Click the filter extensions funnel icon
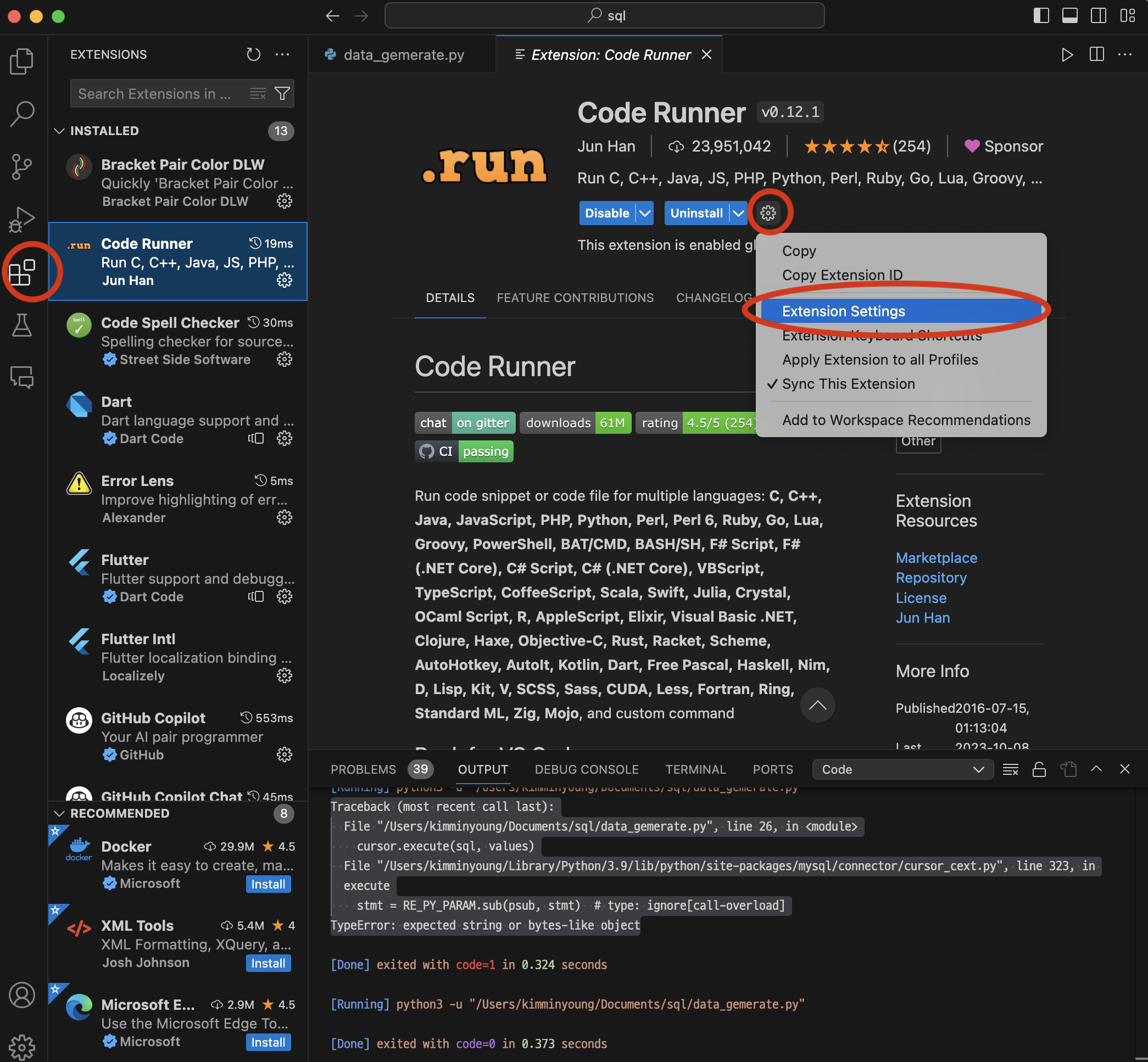The width and height of the screenshot is (1148, 1062). click(x=282, y=94)
